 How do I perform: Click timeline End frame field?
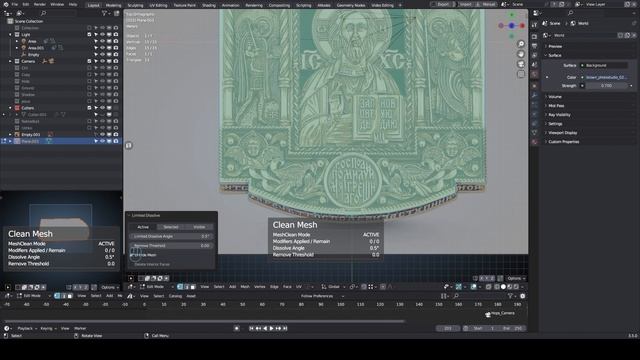pyautogui.click(x=513, y=328)
